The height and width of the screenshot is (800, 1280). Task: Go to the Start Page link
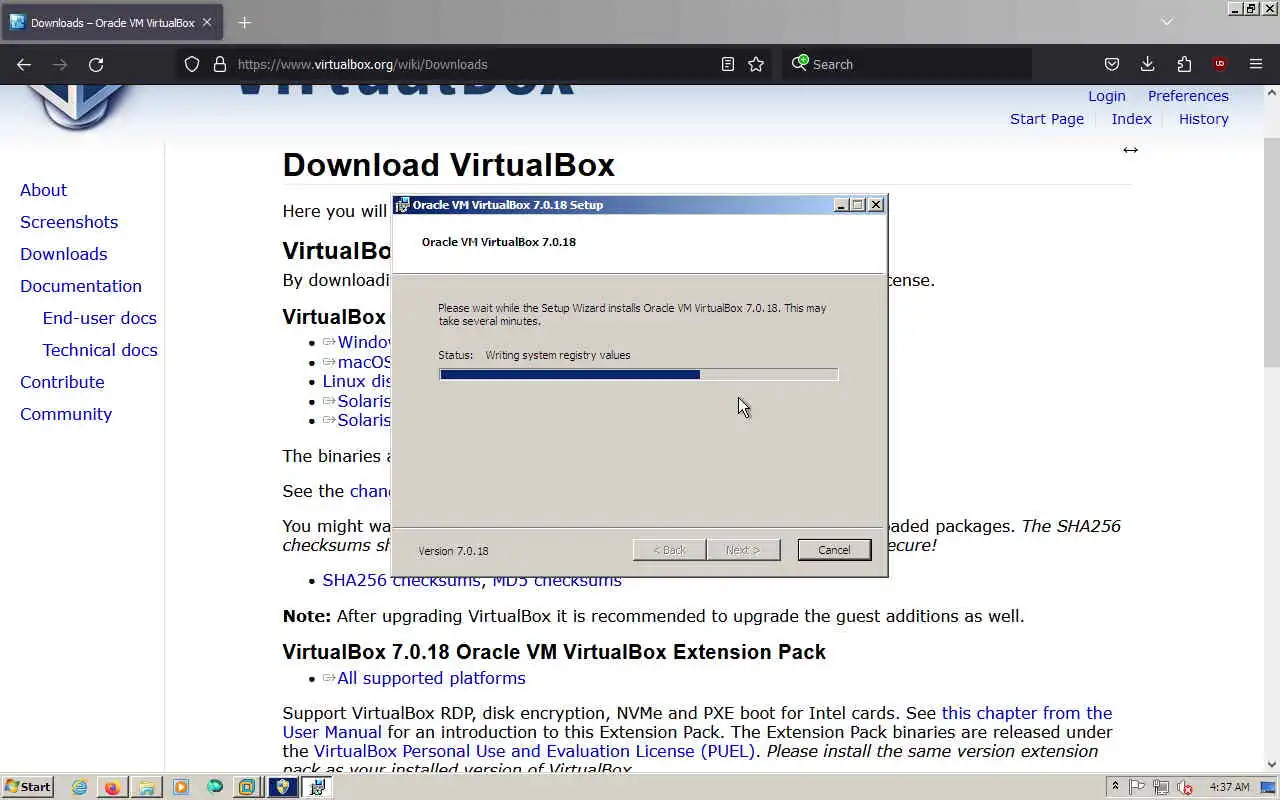pos(1047,119)
